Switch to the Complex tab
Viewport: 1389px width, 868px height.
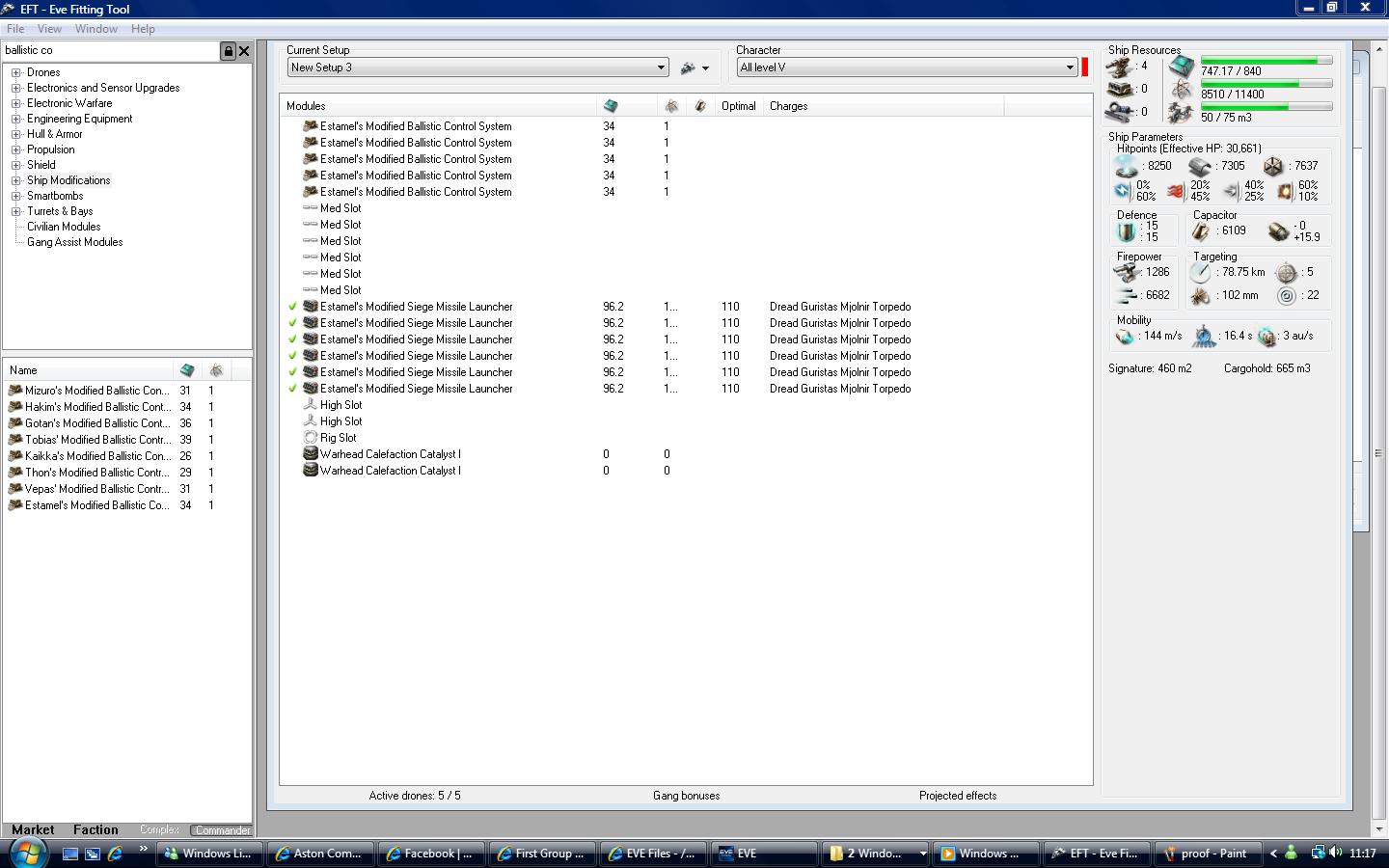(x=159, y=829)
